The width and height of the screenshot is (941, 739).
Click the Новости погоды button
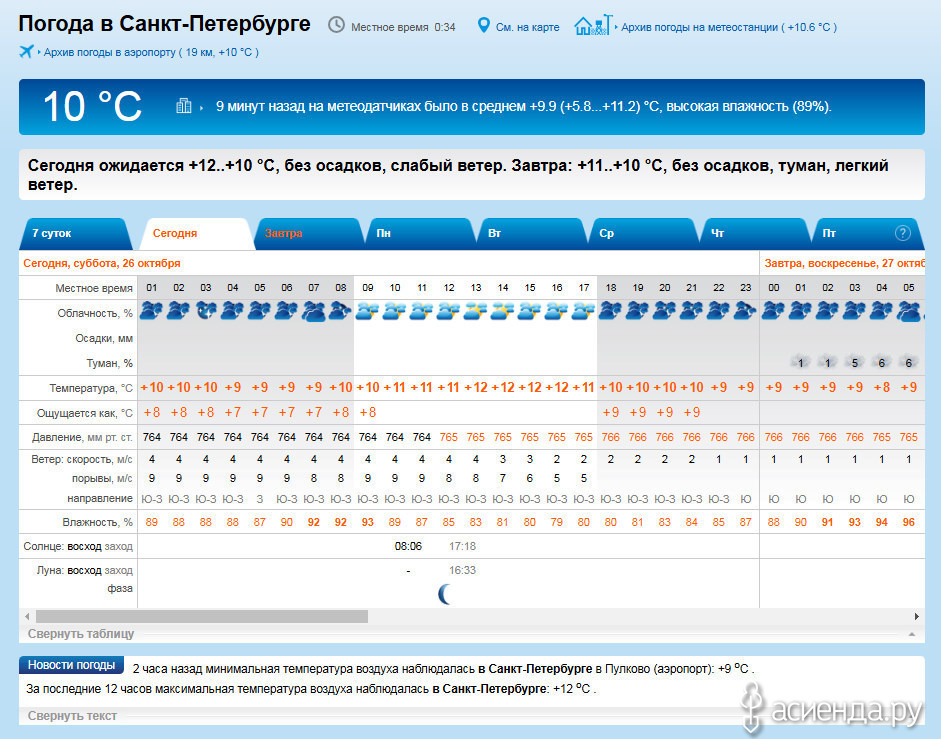tap(71, 665)
